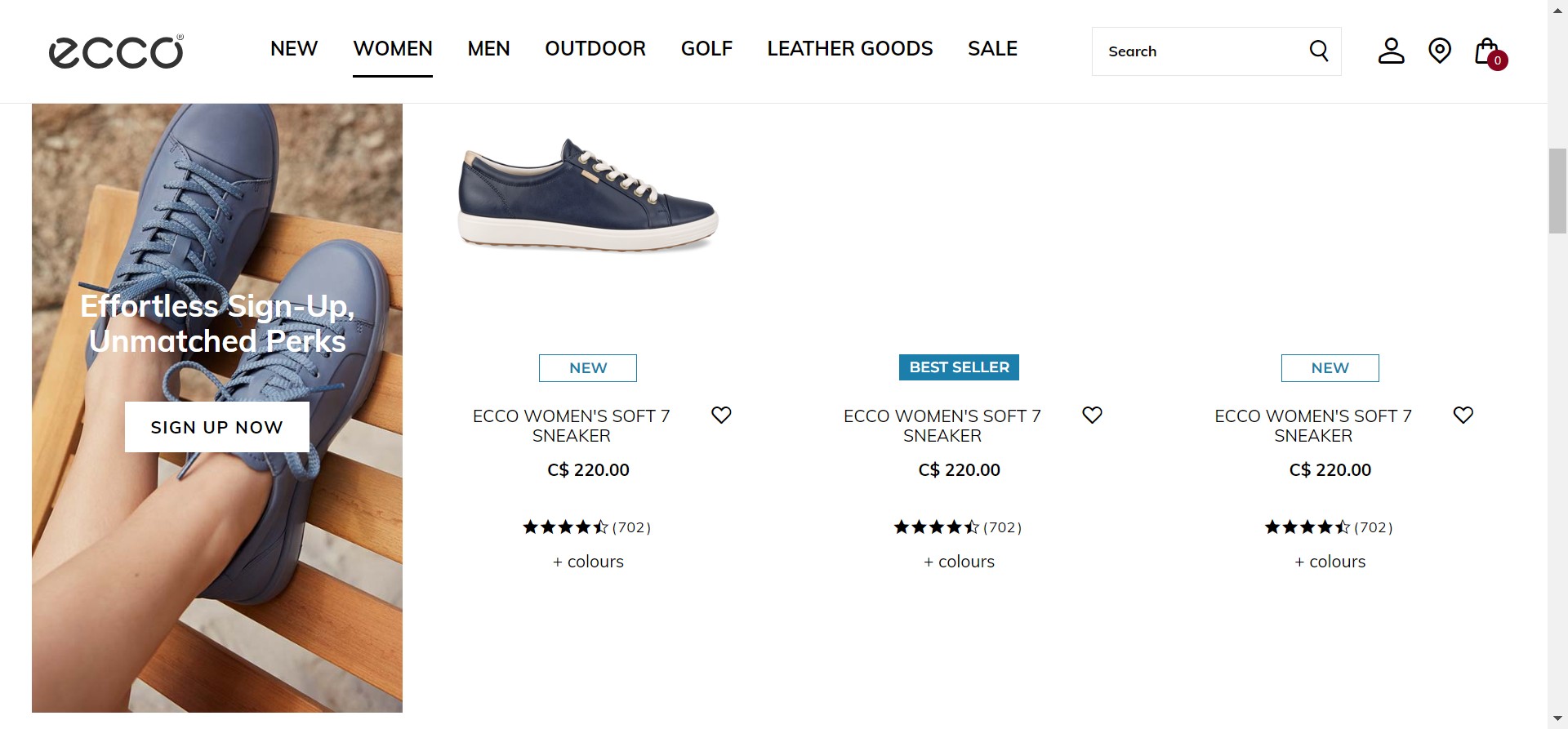Expand colours on the third sneaker
This screenshot has width=1568, height=729.
click(x=1330, y=562)
